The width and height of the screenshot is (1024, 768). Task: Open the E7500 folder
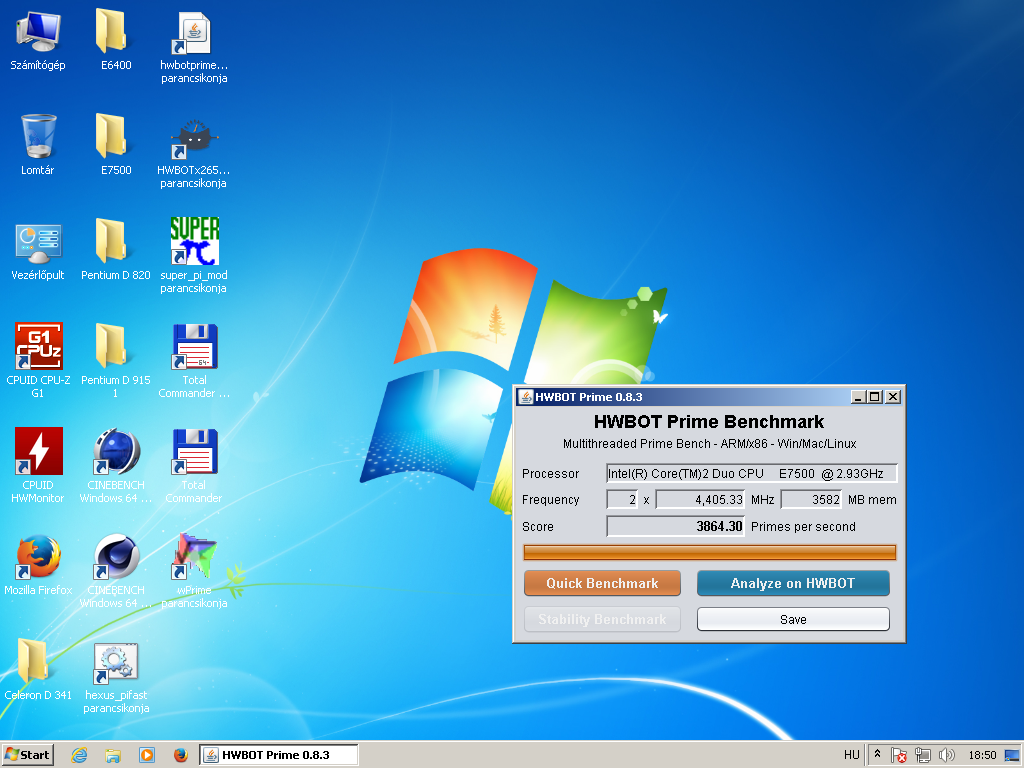[x=116, y=144]
